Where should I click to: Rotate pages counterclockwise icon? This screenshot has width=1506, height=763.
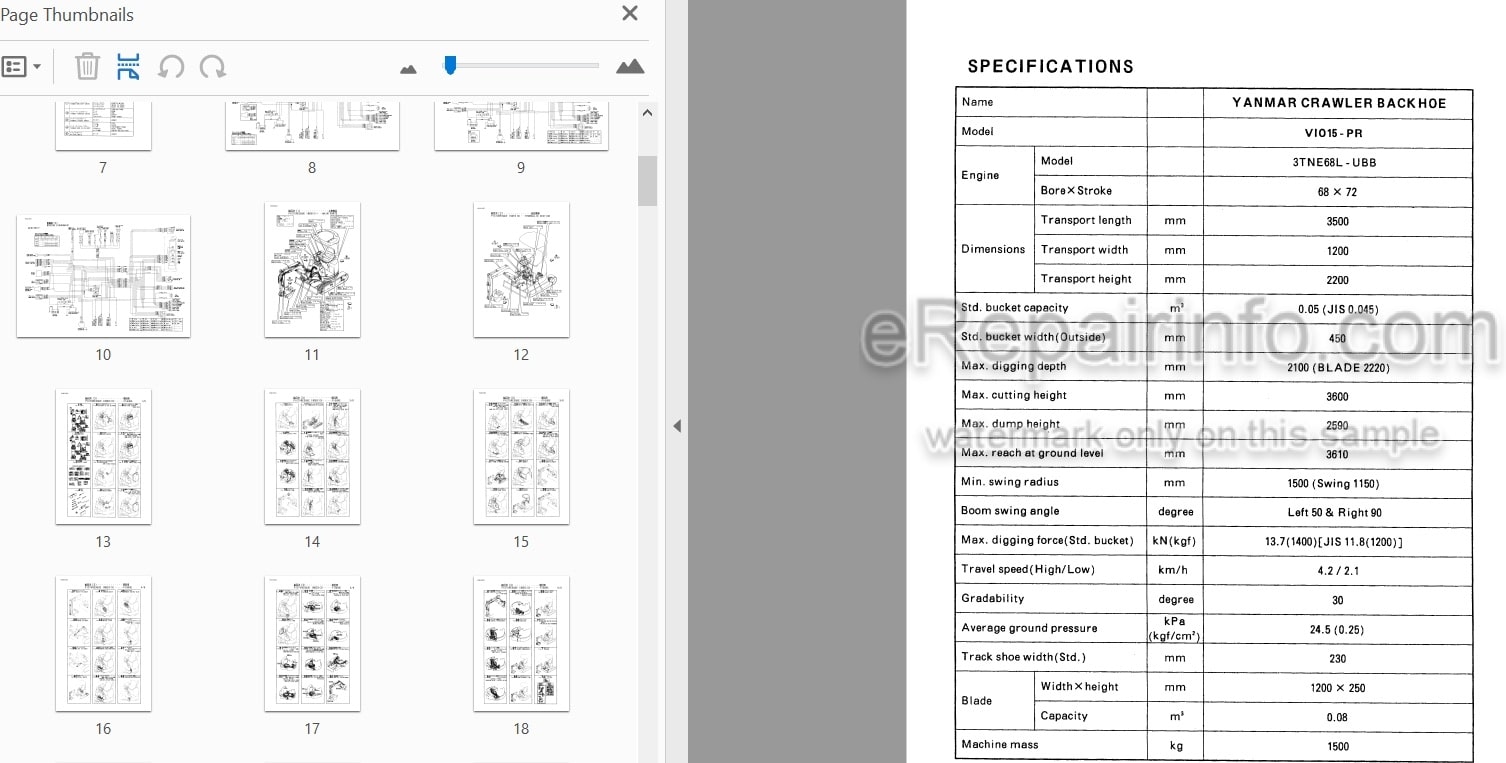(x=171, y=67)
